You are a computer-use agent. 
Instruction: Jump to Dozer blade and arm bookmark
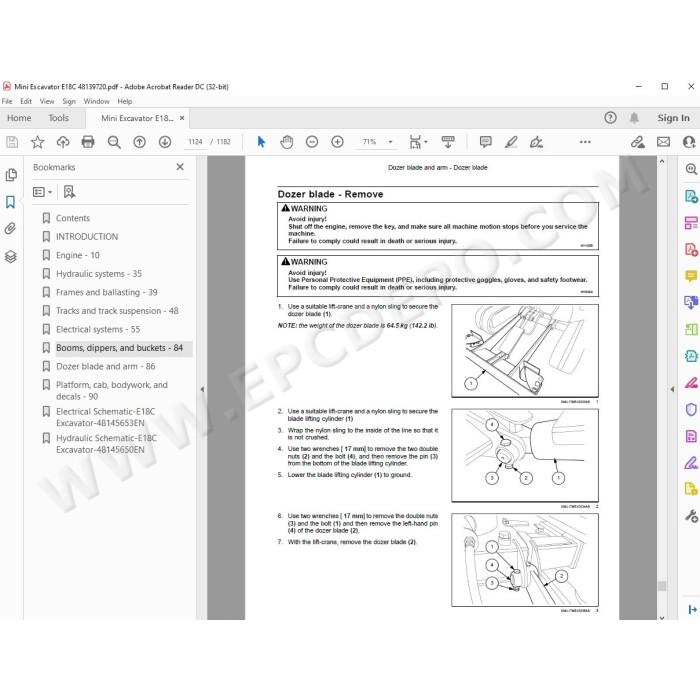(x=105, y=367)
